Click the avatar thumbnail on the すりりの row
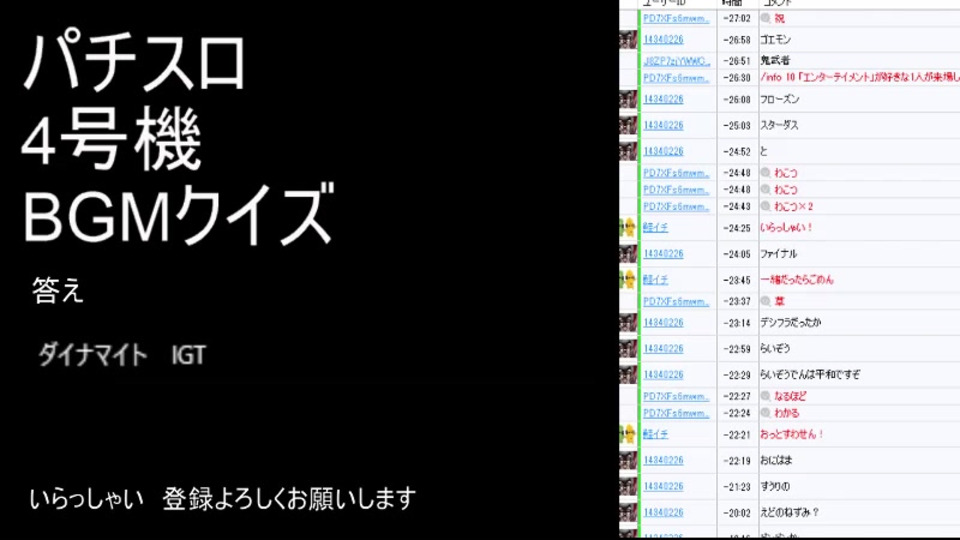Viewport: 960px width, 540px height. click(x=628, y=486)
